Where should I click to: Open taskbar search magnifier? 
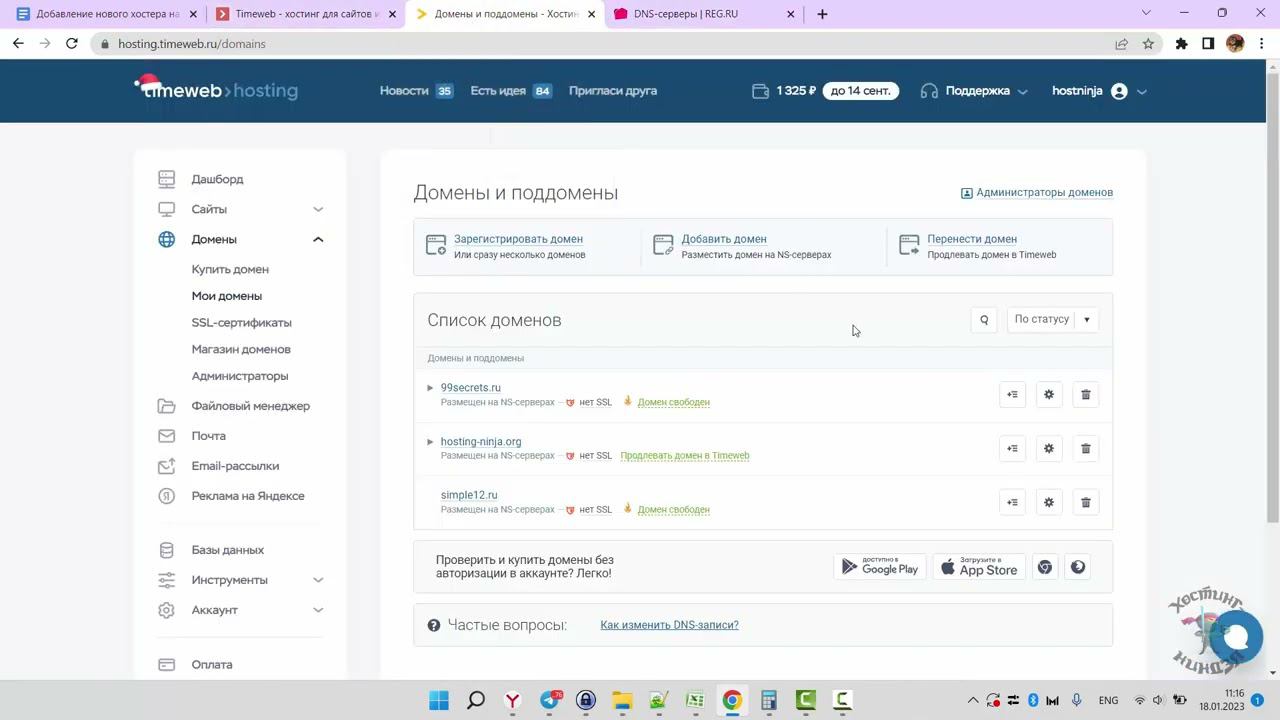(476, 701)
